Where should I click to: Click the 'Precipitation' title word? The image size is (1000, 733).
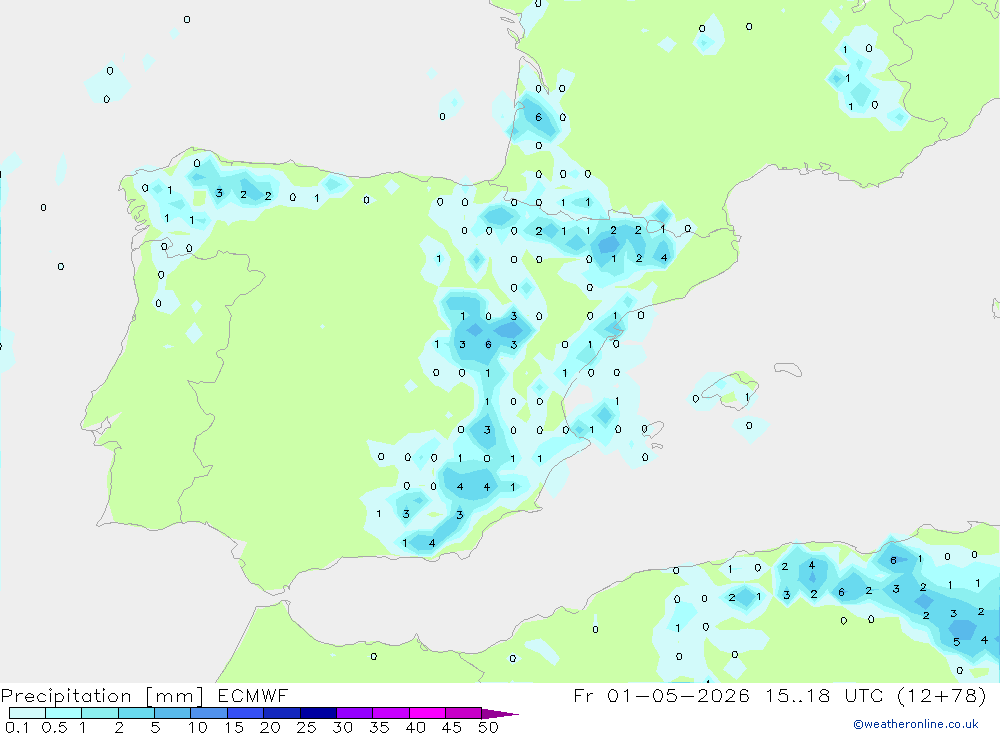click(x=66, y=696)
